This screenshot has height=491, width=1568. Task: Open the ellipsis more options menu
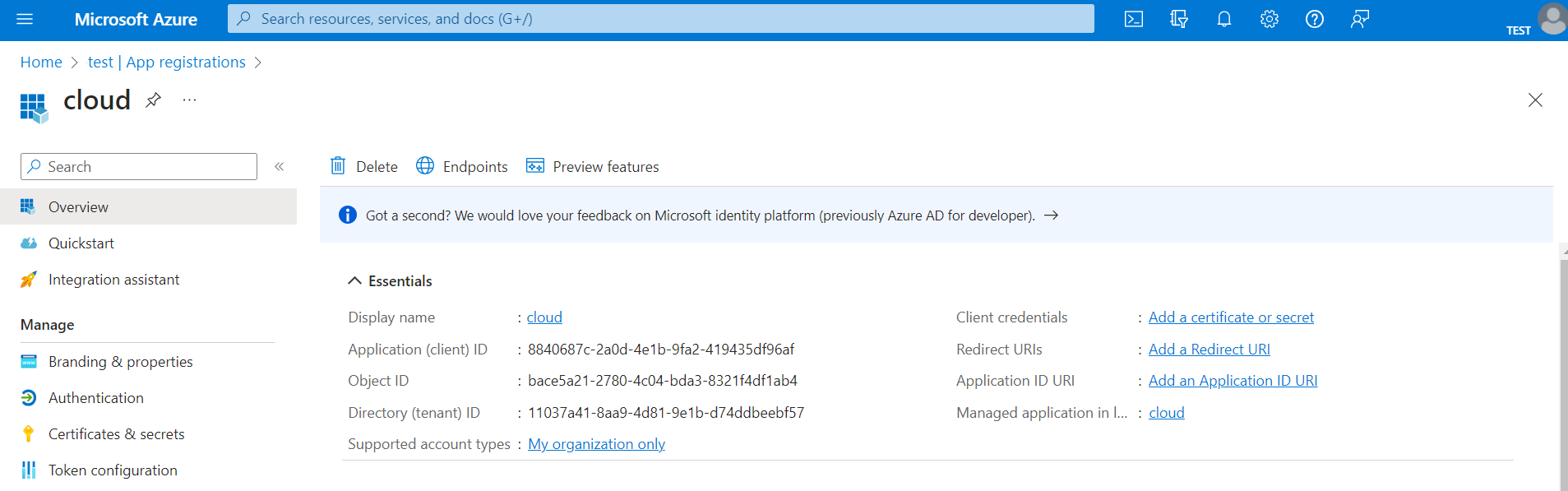click(x=190, y=100)
